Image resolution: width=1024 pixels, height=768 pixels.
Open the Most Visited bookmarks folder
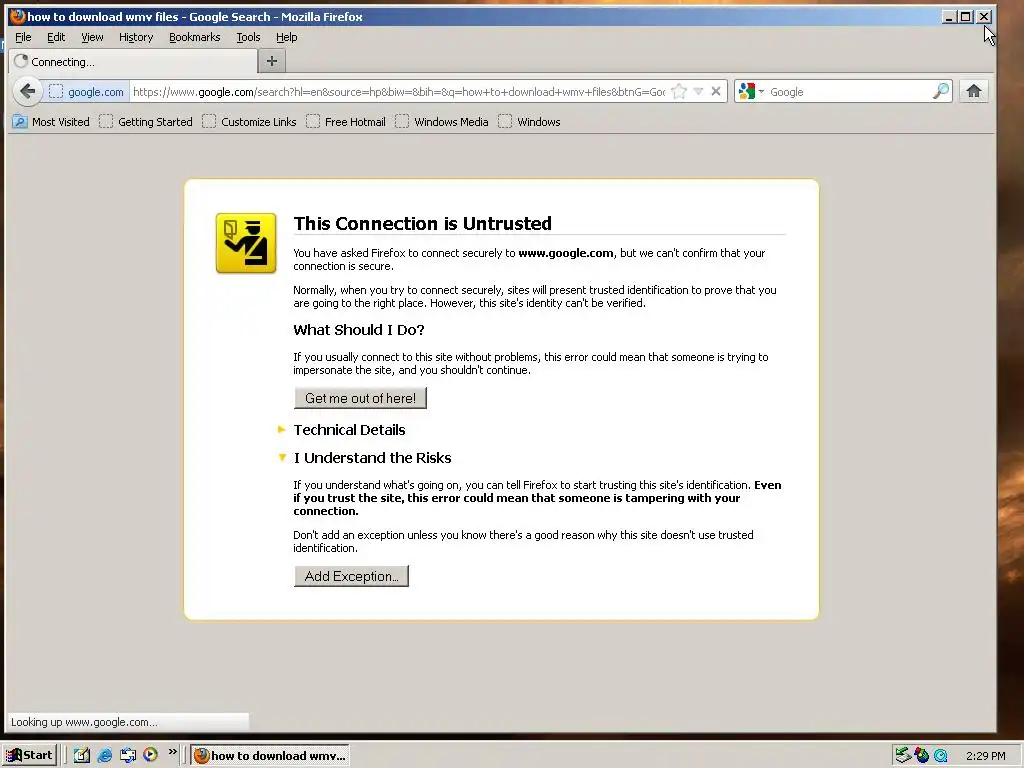coord(51,121)
